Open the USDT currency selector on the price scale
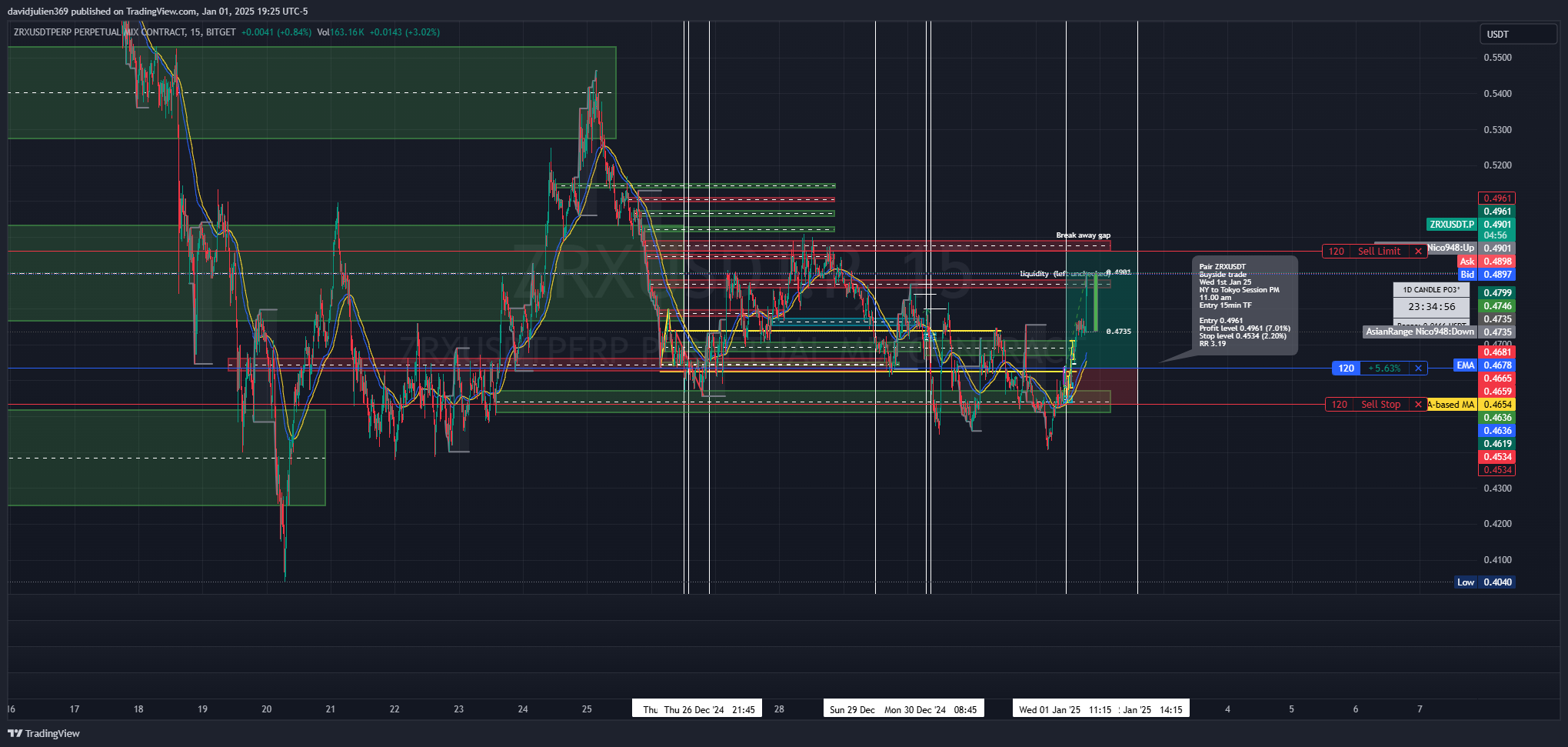Image resolution: width=1568 pixels, height=747 pixels. click(1518, 34)
